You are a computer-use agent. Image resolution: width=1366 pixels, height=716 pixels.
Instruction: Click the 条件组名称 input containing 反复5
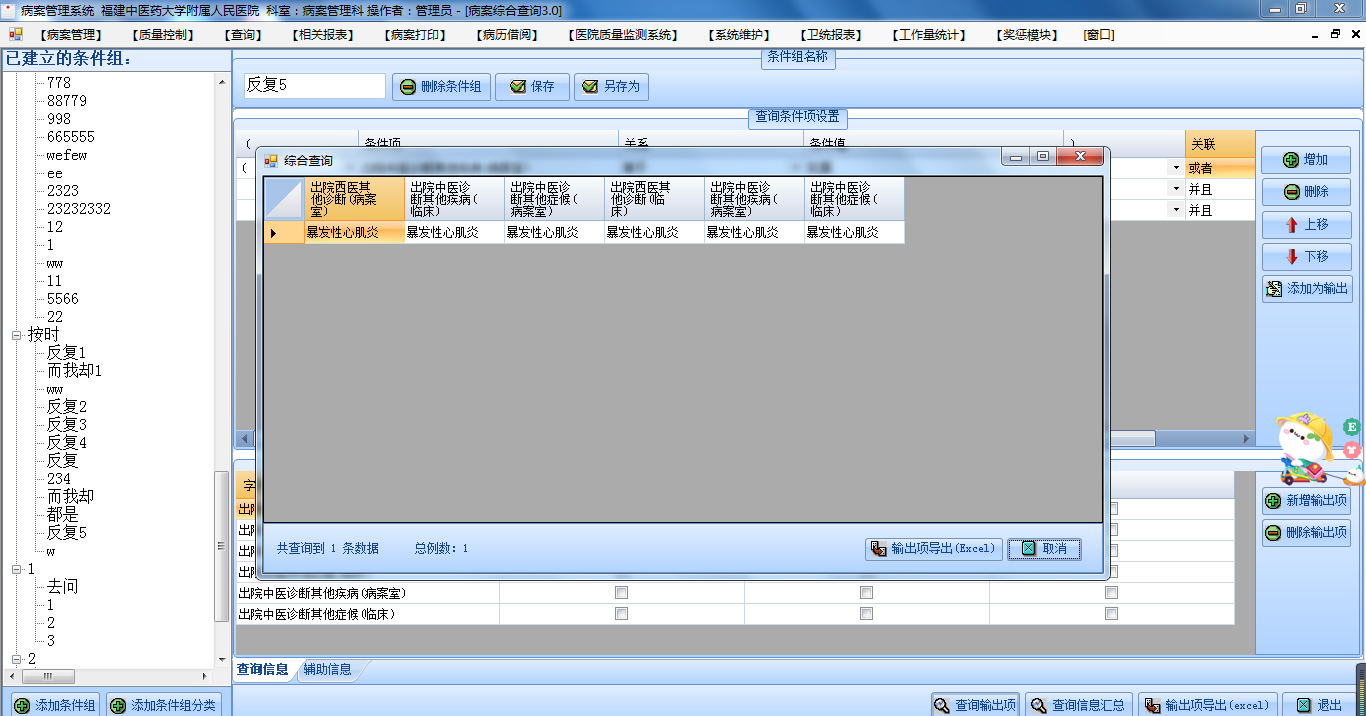coord(314,86)
